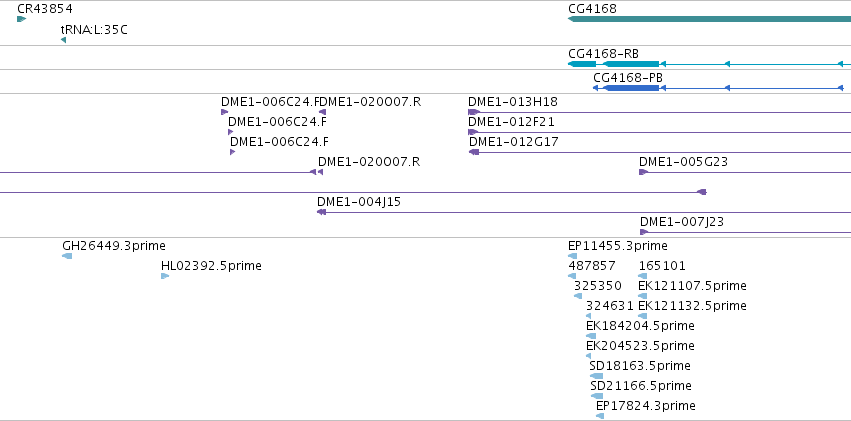
Task: Select the glyph under SD21166.5prime
Action: (597, 396)
